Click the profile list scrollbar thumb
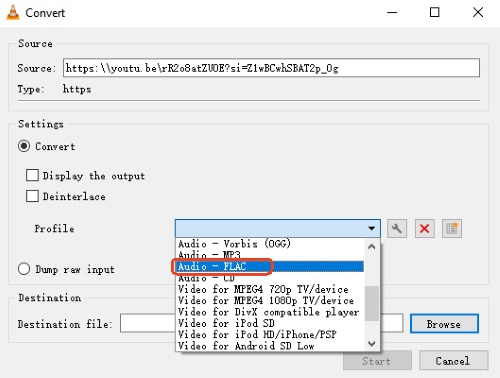The image size is (500, 378). [x=372, y=303]
